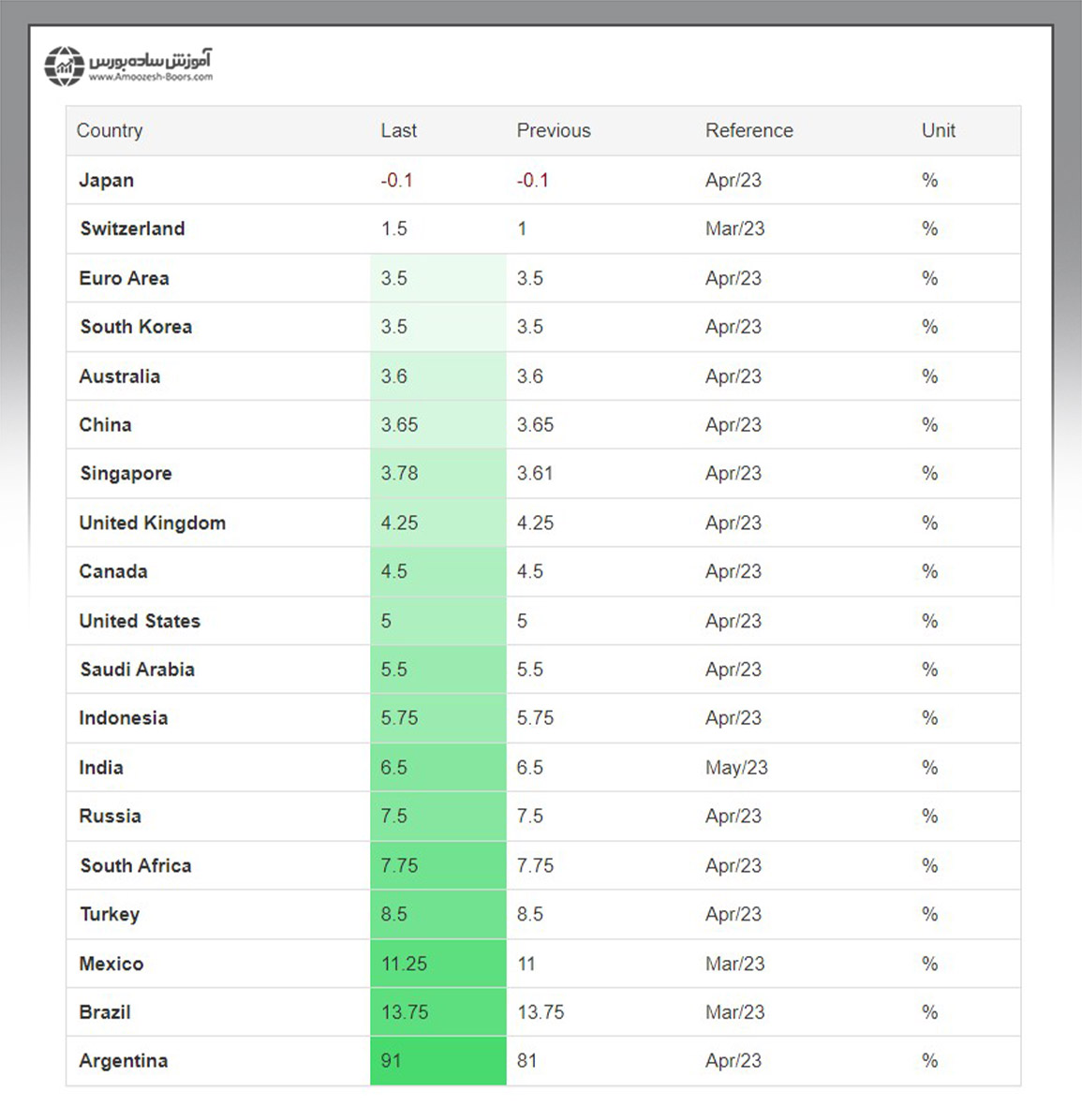The height and width of the screenshot is (1120, 1082).
Task: Click Mexico's previous value of 11
Action: coord(526,964)
